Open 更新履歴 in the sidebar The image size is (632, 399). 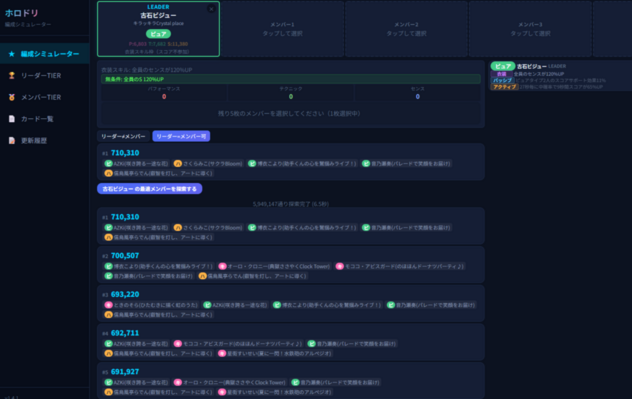tap(44, 141)
